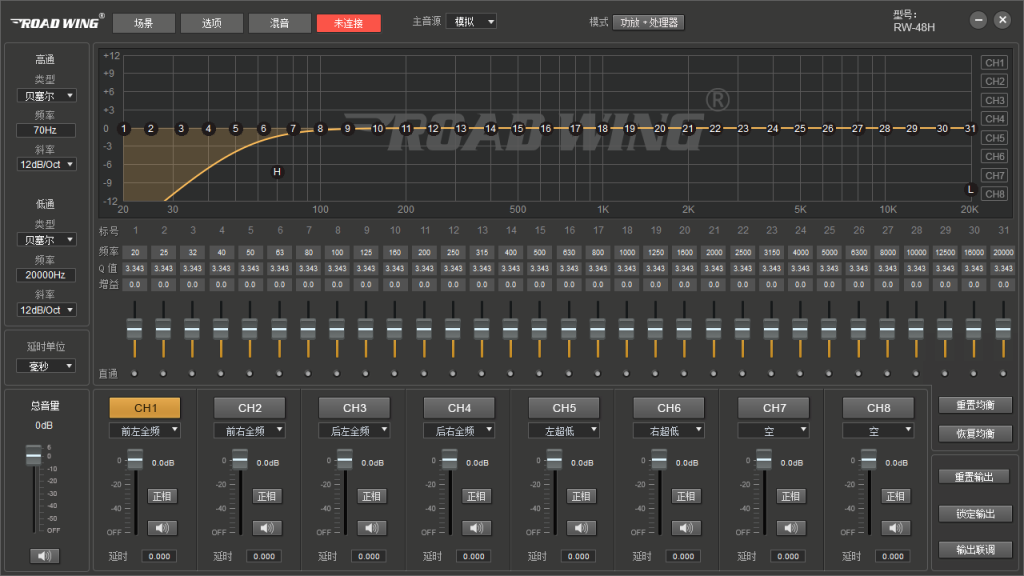Select the CH2 channel tab

click(249, 408)
